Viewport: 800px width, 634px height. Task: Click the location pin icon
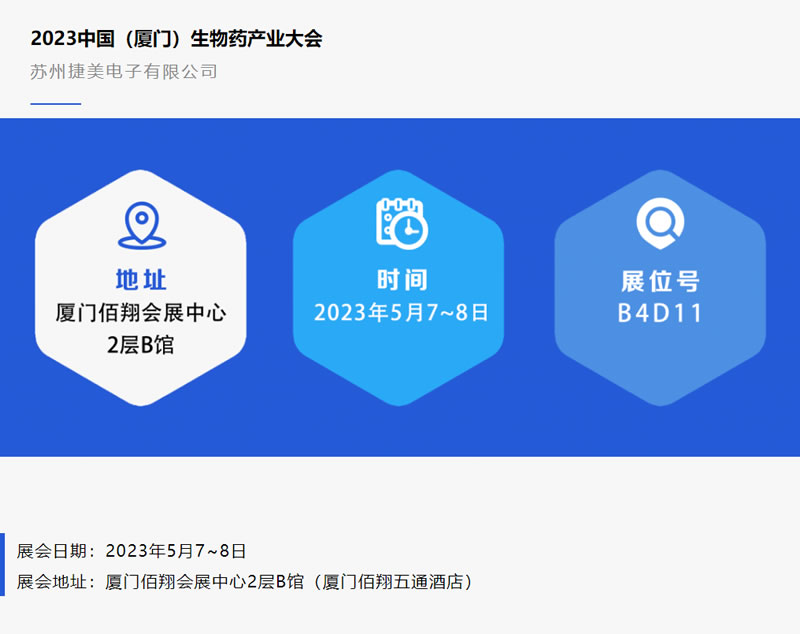[141, 225]
